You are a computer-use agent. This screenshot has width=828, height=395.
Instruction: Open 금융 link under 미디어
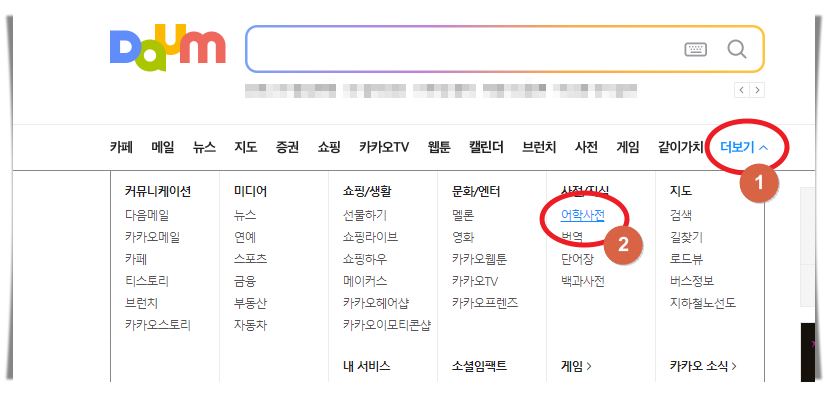pyautogui.click(x=245, y=281)
